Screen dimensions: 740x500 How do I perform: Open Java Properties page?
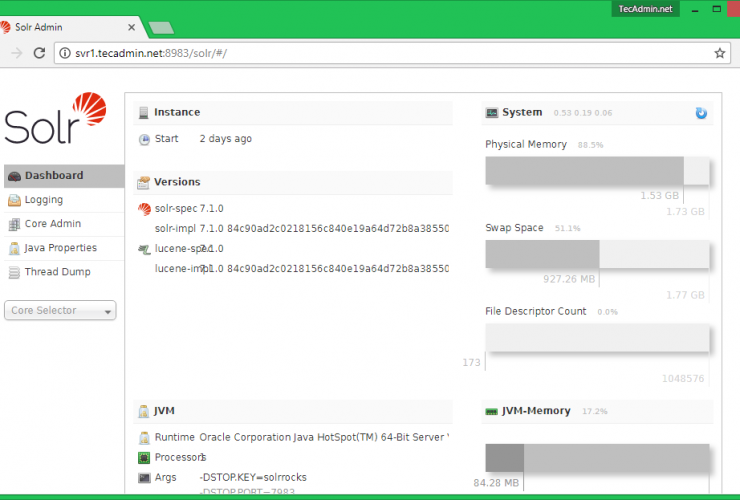click(60, 248)
